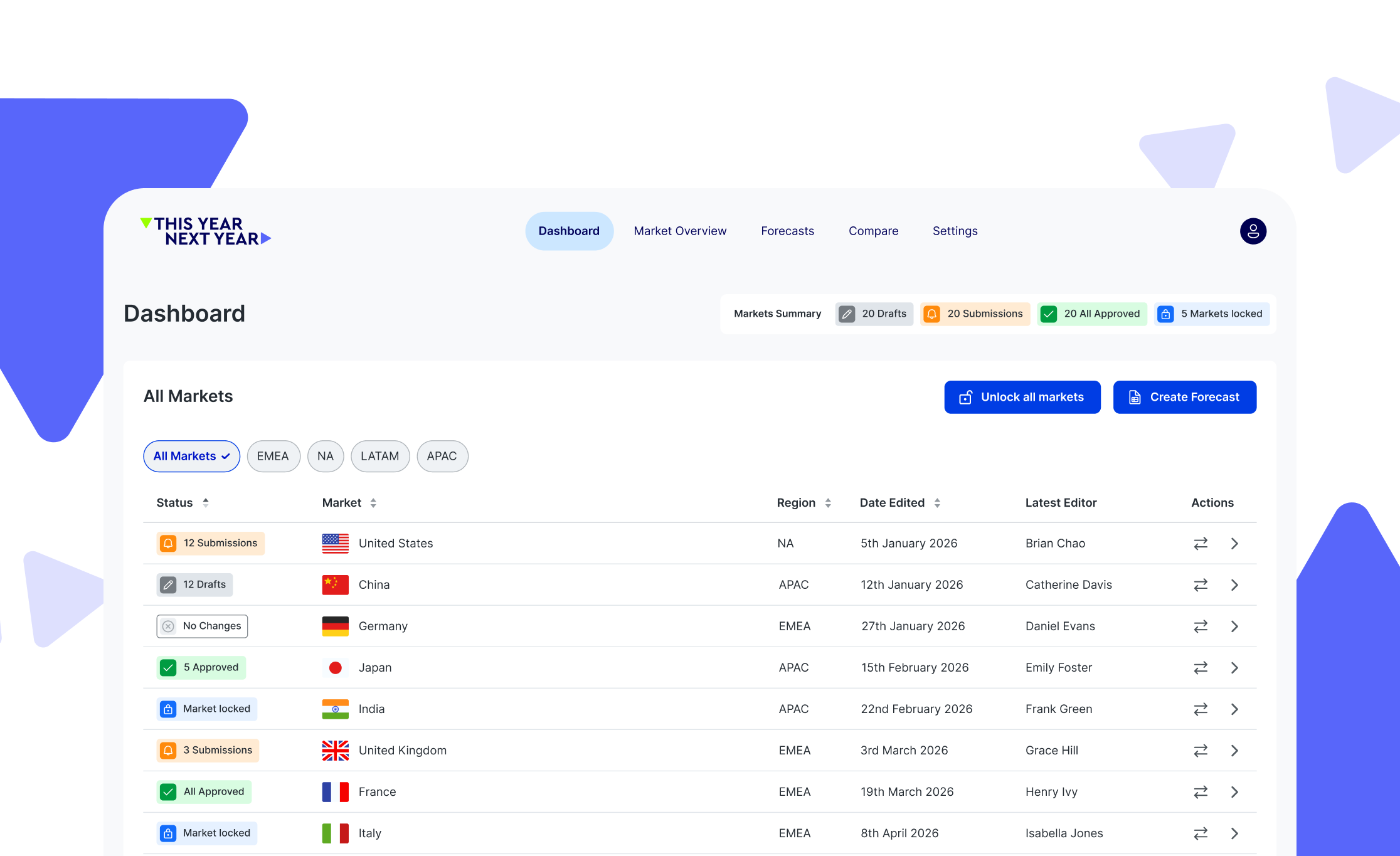This screenshot has width=1400, height=856.
Task: Click the 20 Drafts summary badge
Action: (x=874, y=314)
